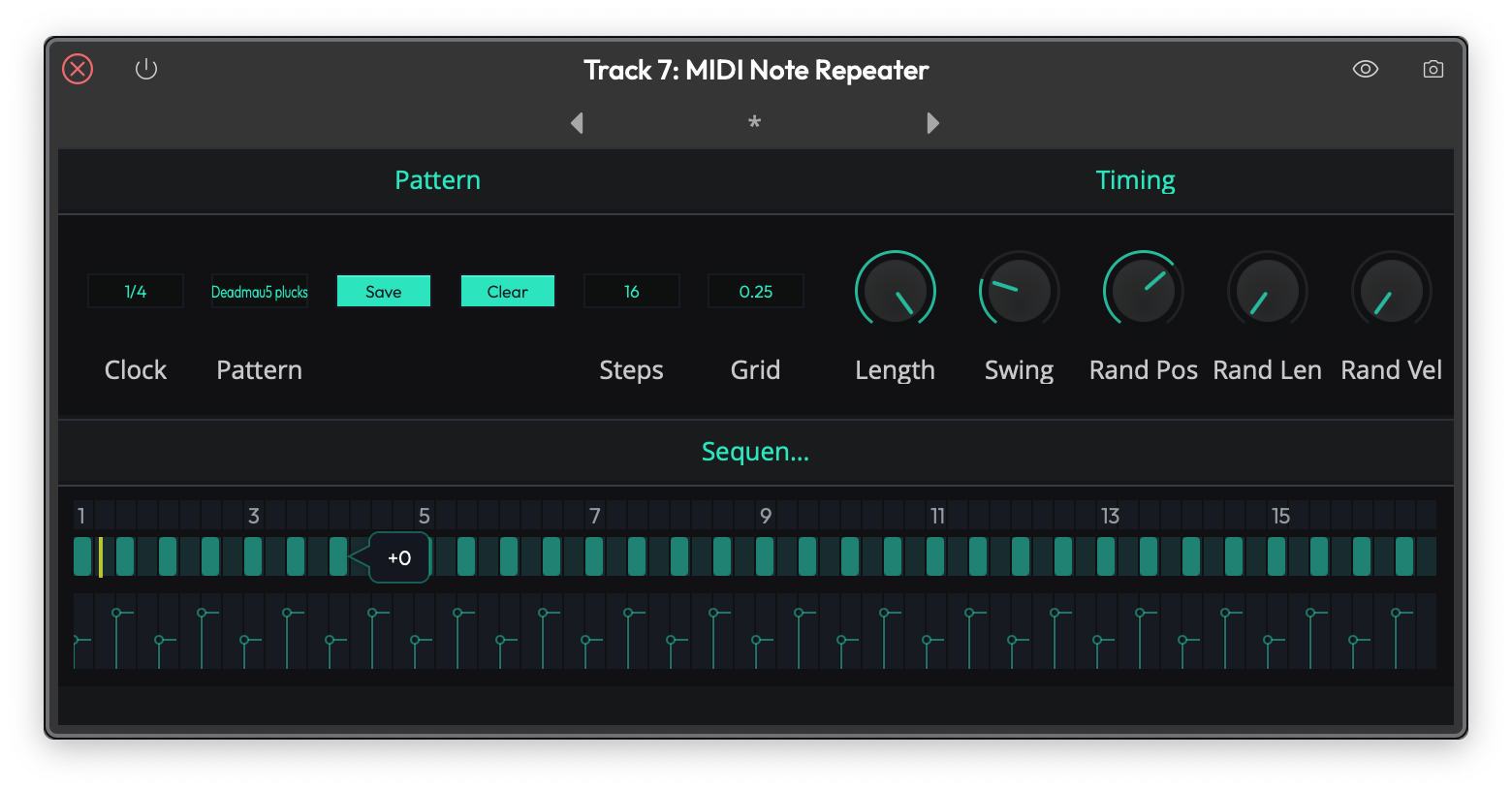Click the eye visibility icon
This screenshot has height=791, width=1512.
click(1366, 69)
